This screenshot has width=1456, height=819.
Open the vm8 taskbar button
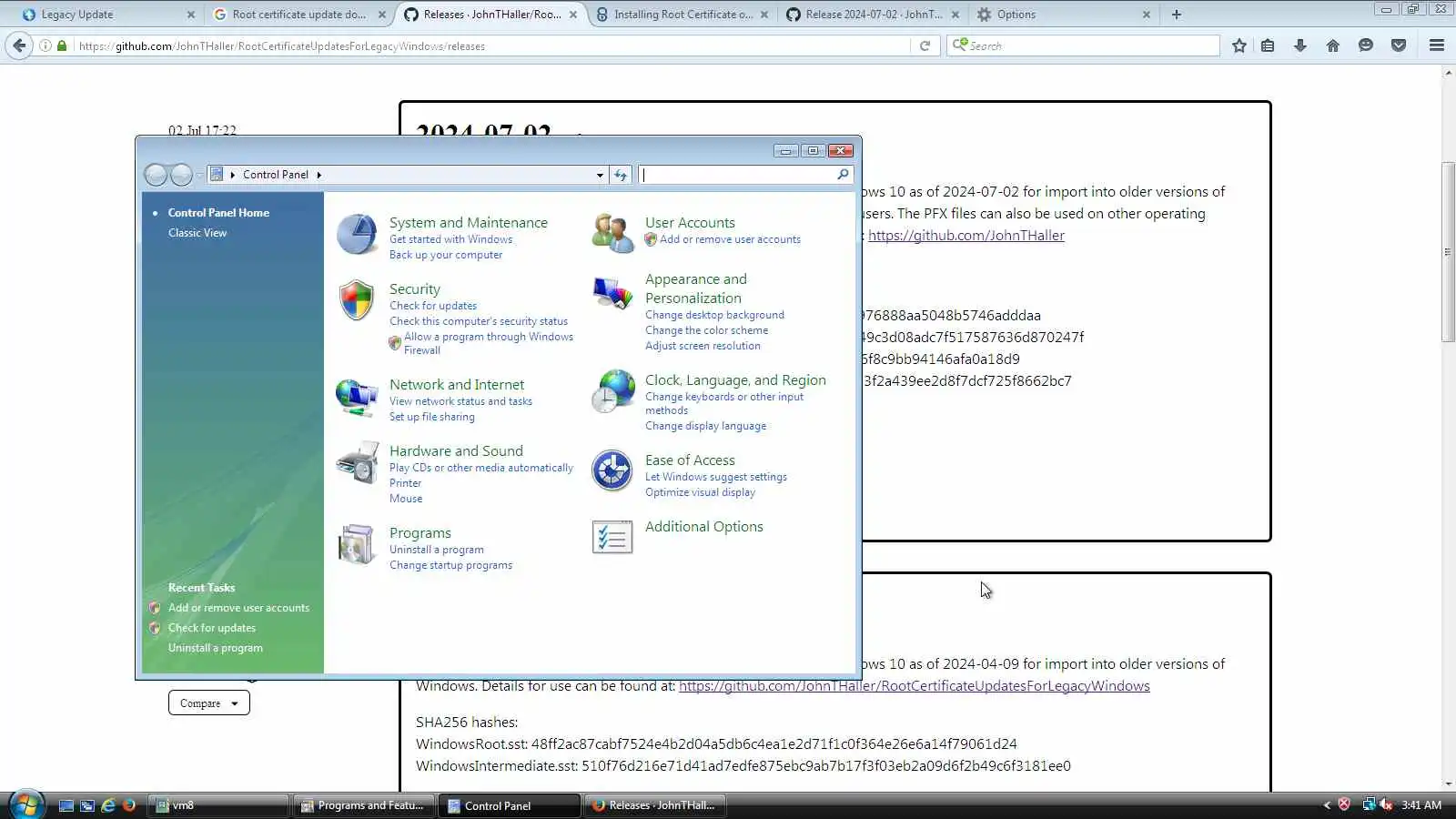[x=218, y=805]
